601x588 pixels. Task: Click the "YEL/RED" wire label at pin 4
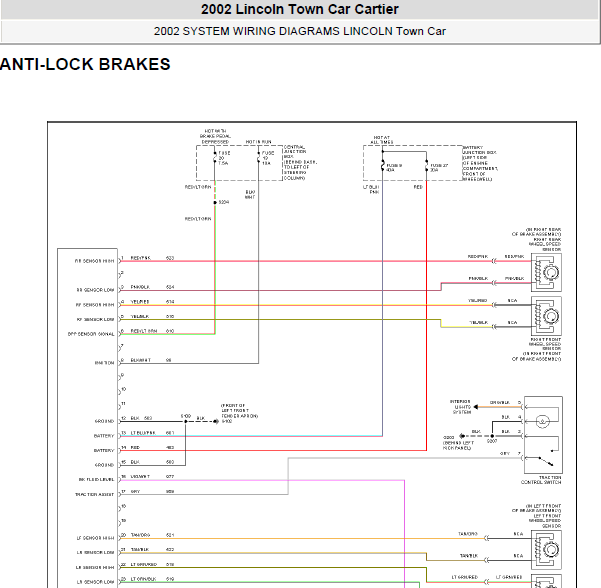140,302
